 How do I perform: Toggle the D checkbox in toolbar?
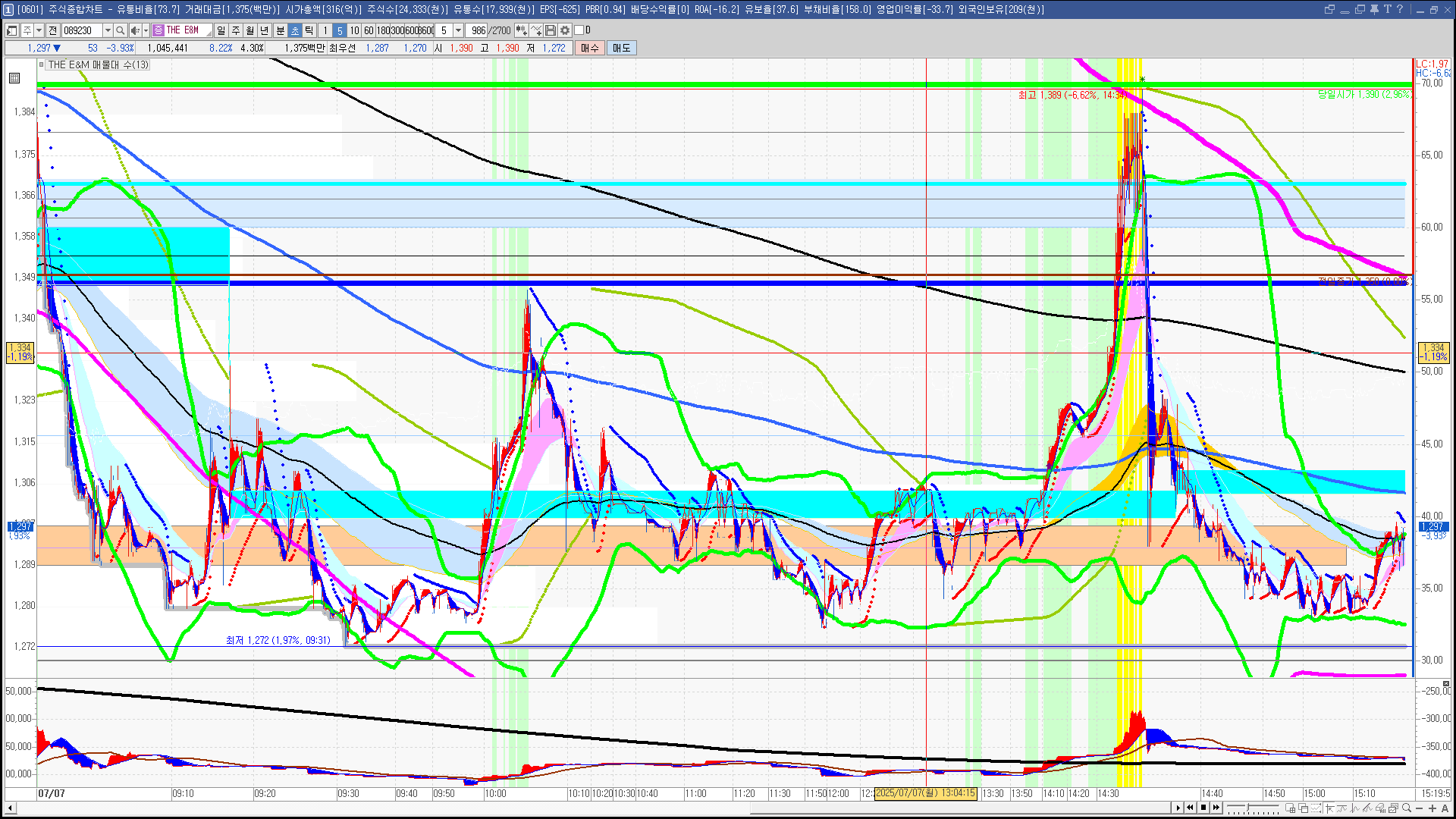(x=579, y=30)
